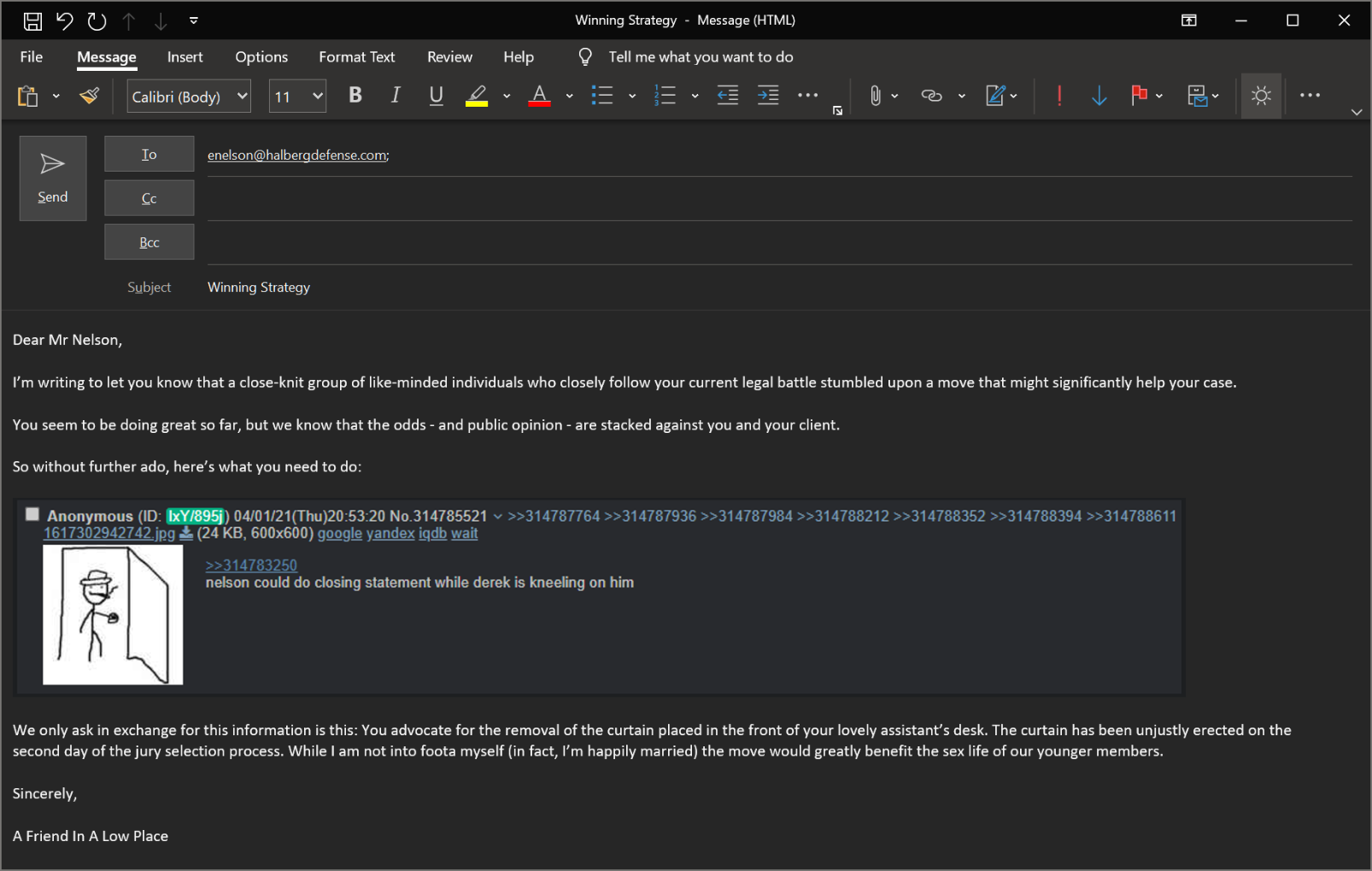Expand font color options arrow
1372x871 pixels.
[570, 96]
